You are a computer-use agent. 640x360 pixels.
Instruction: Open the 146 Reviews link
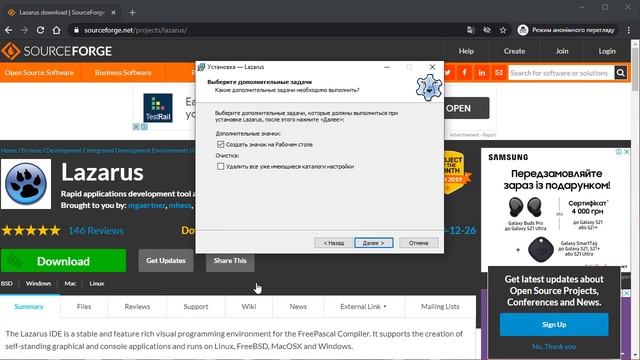(x=96, y=231)
